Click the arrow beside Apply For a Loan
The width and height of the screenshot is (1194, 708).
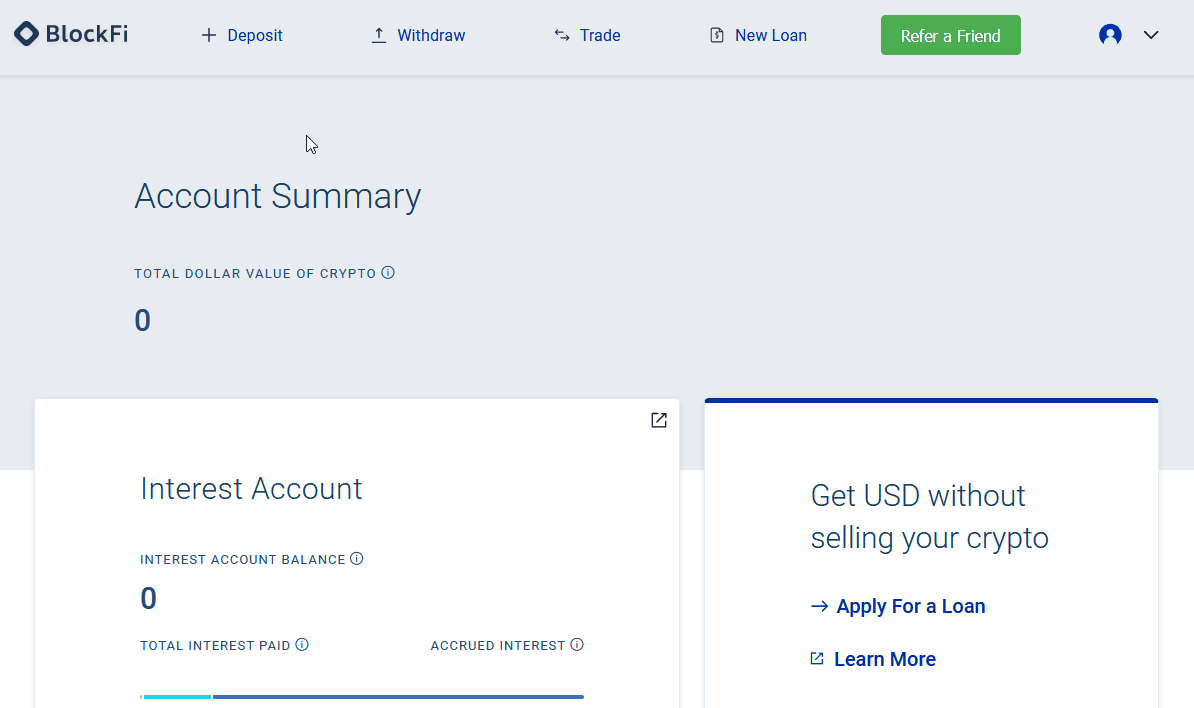click(x=819, y=606)
